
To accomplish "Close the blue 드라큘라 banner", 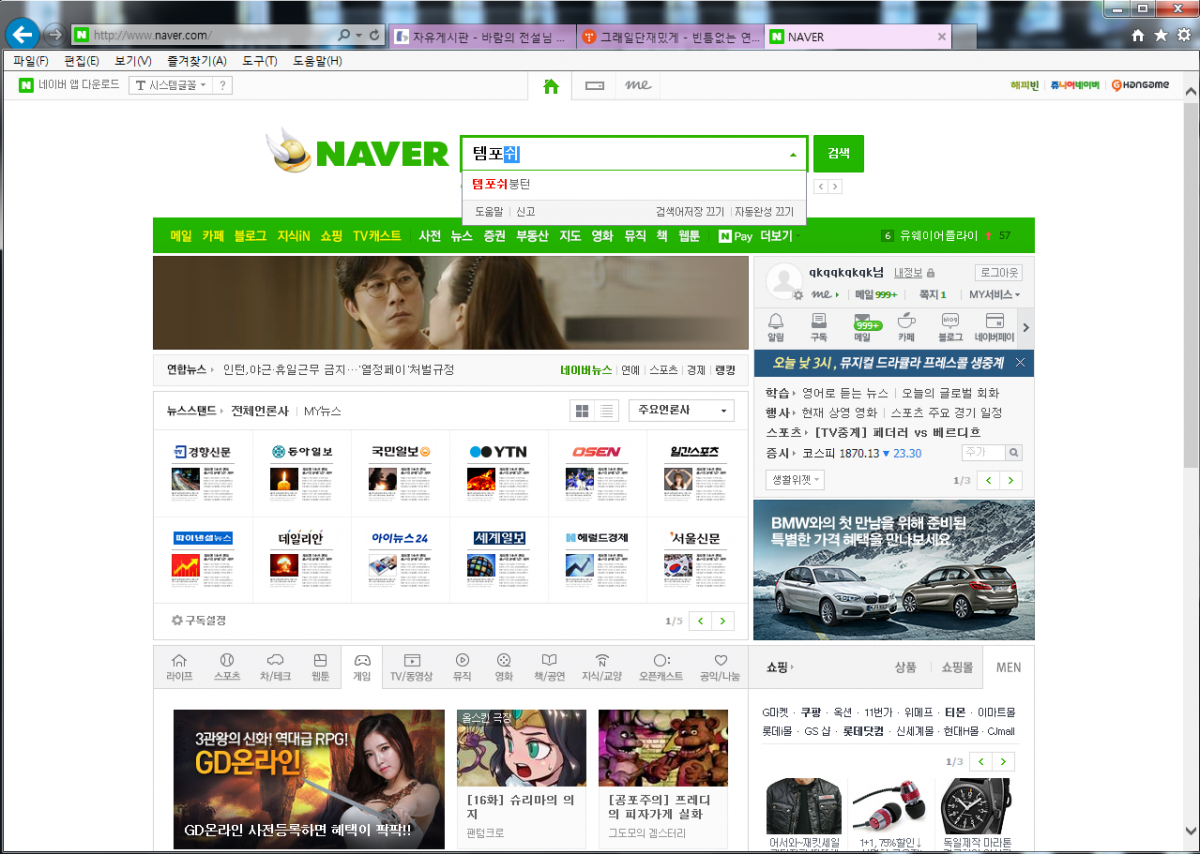I will pos(1020,362).
